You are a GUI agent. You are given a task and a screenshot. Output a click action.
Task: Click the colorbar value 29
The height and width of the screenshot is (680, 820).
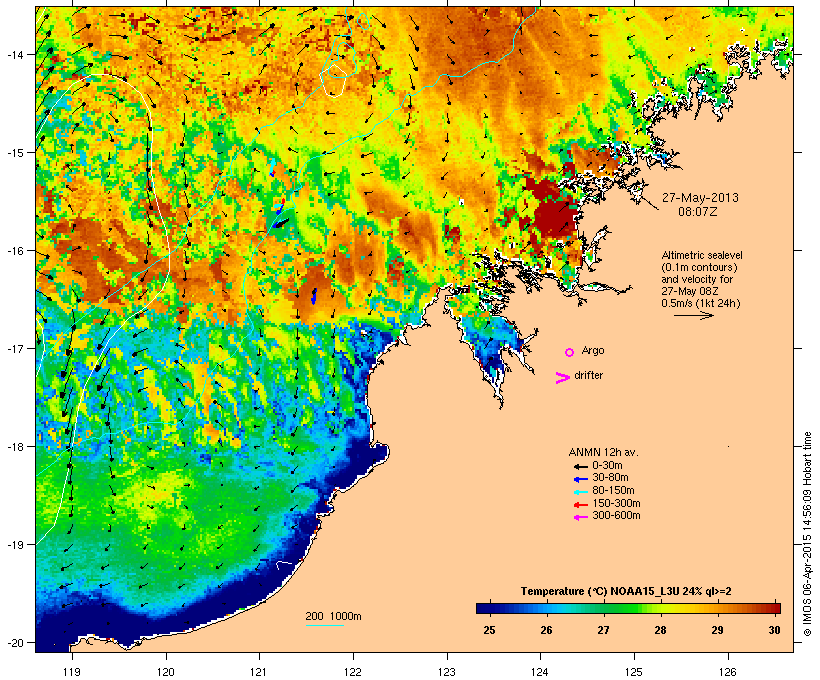tap(718, 630)
